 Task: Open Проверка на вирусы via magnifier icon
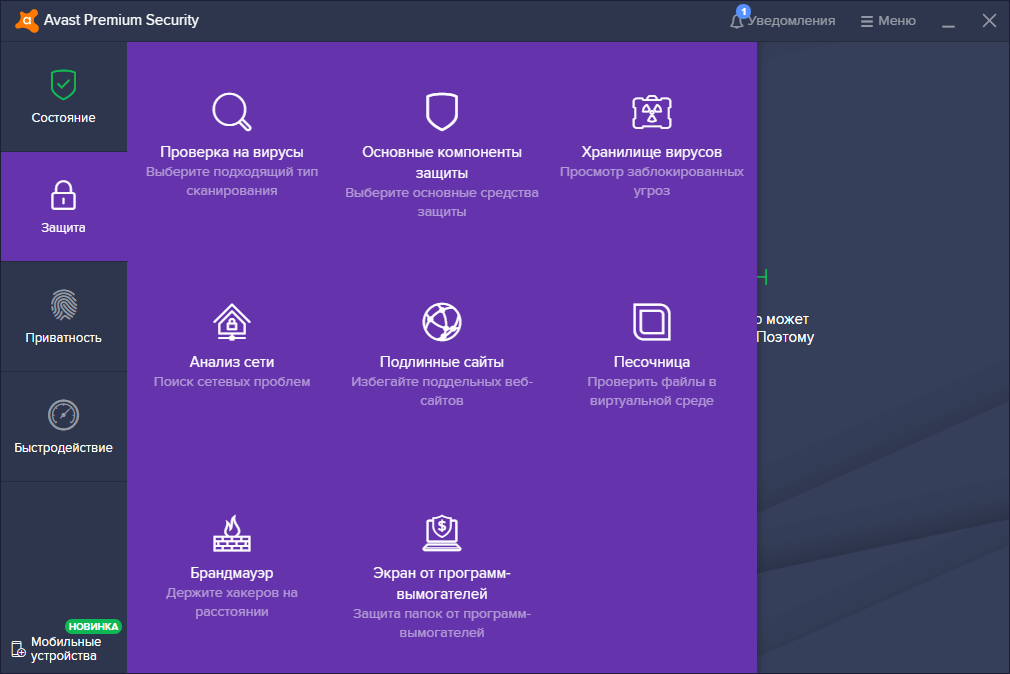pyautogui.click(x=231, y=111)
